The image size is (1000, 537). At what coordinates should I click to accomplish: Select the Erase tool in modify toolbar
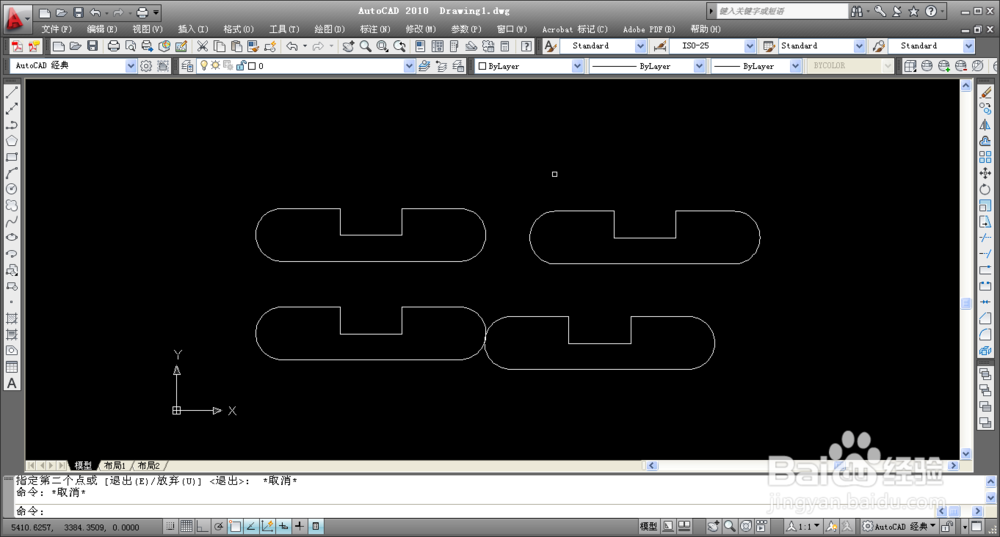tap(985, 92)
